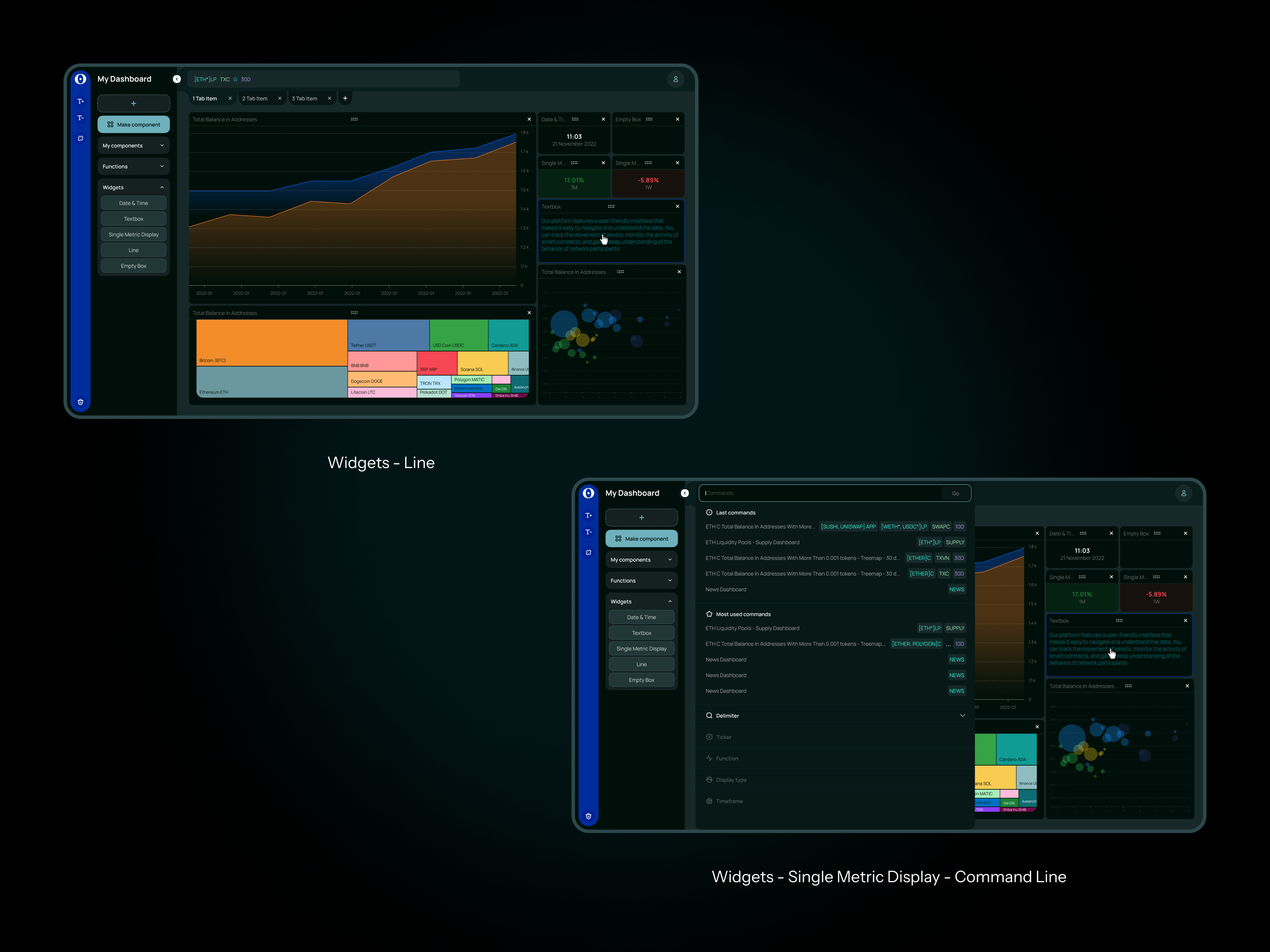Viewport: 1270px width, 952px height.
Task: Select ETH Liquidity Pools last command entry
Action: point(752,542)
